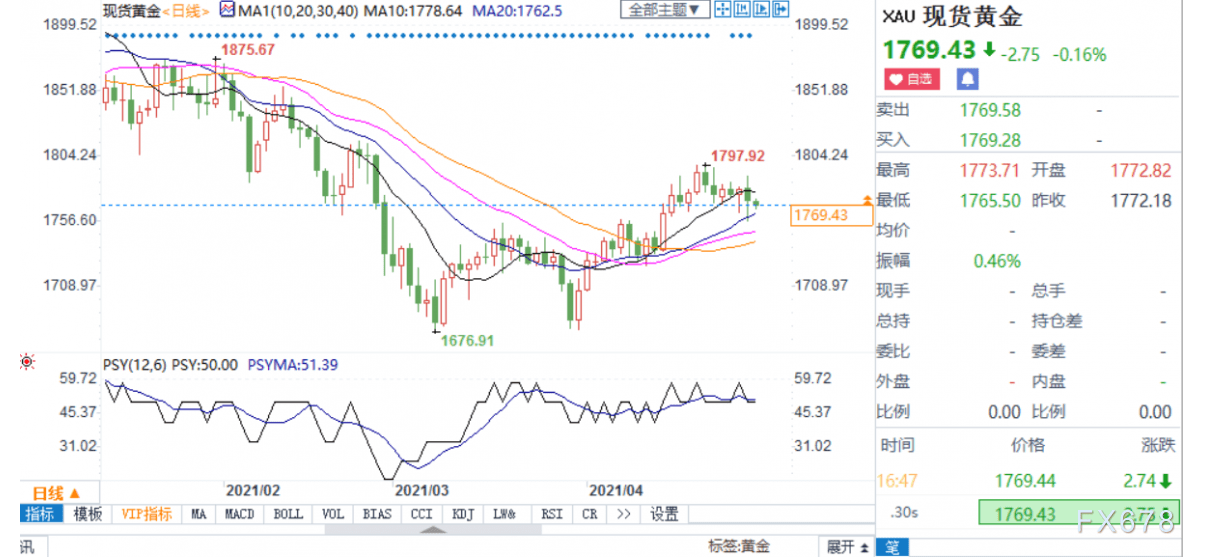
Task: Click the chart range measurement icon
Action: (742, 9)
